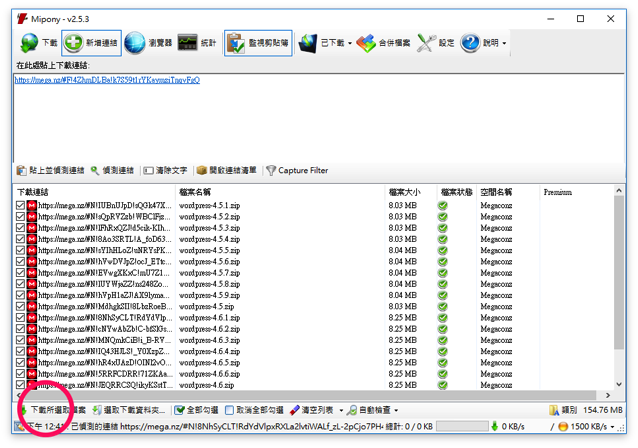
Task: Uncheck the wordpress-4.5.7.zip row checkbox
Action: (20, 273)
